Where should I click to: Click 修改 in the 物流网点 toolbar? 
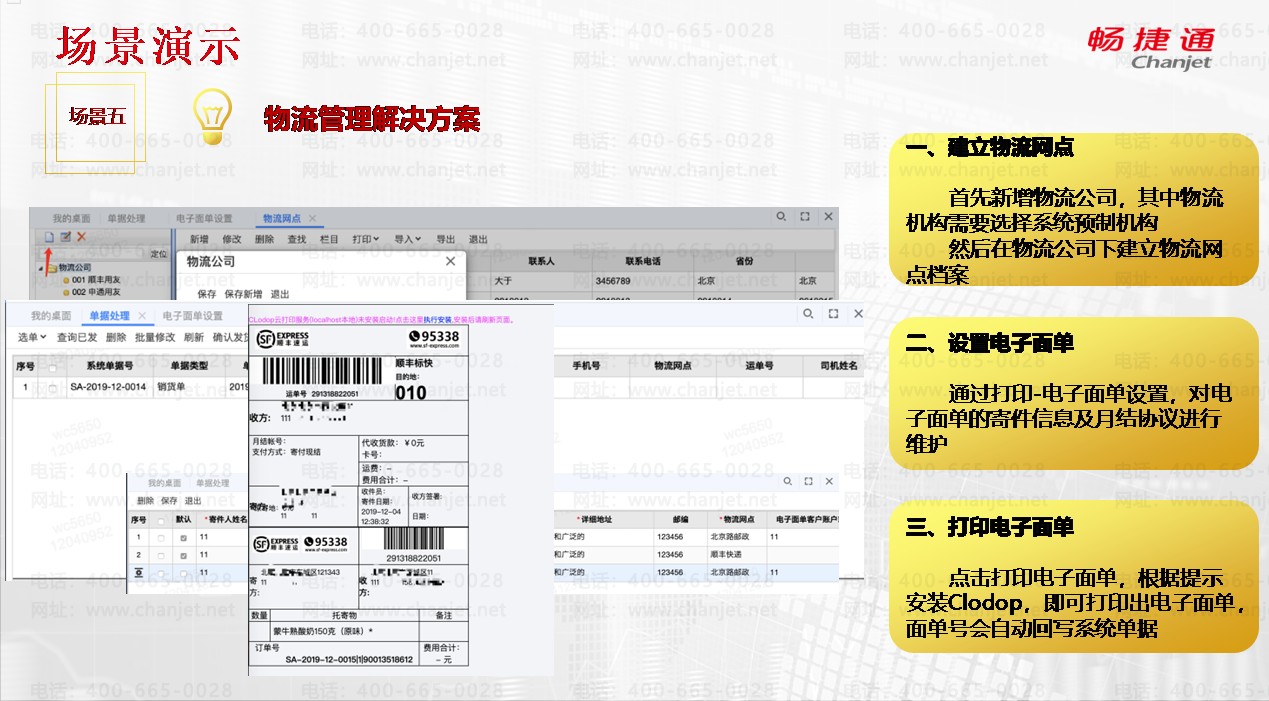click(x=231, y=239)
